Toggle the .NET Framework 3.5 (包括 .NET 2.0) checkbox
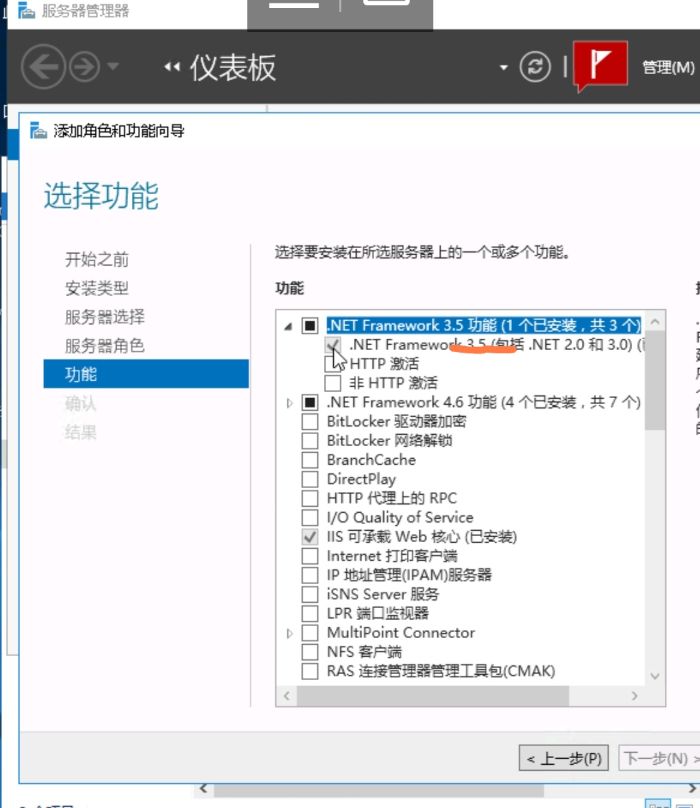The image size is (700, 808). click(332, 345)
